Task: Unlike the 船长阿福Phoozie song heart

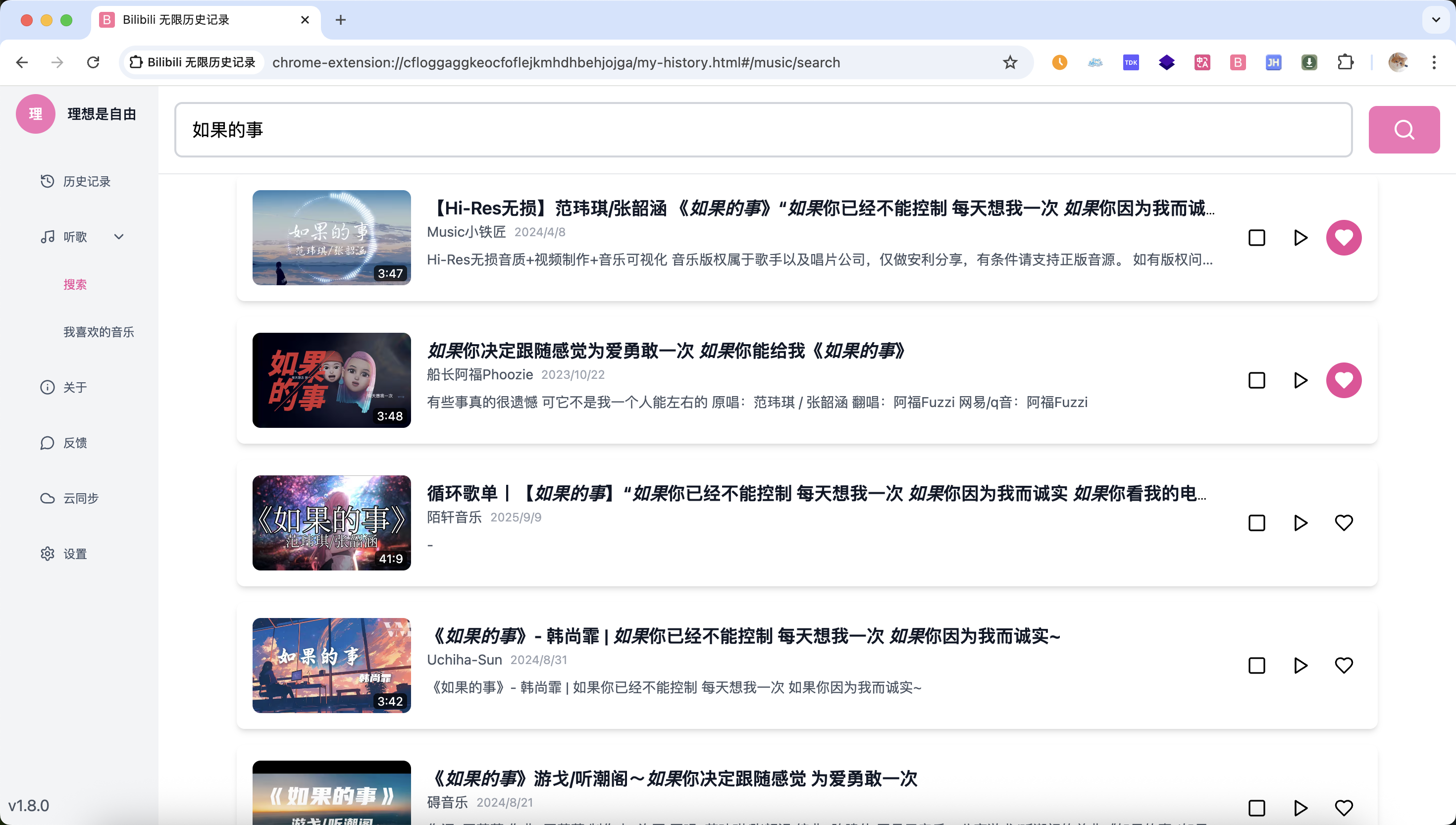Action: (x=1344, y=381)
